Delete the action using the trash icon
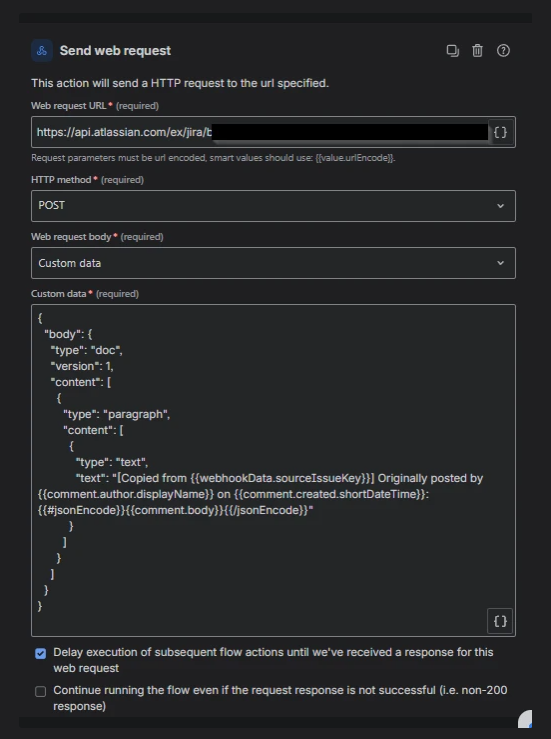This screenshot has width=551, height=739. [477, 50]
